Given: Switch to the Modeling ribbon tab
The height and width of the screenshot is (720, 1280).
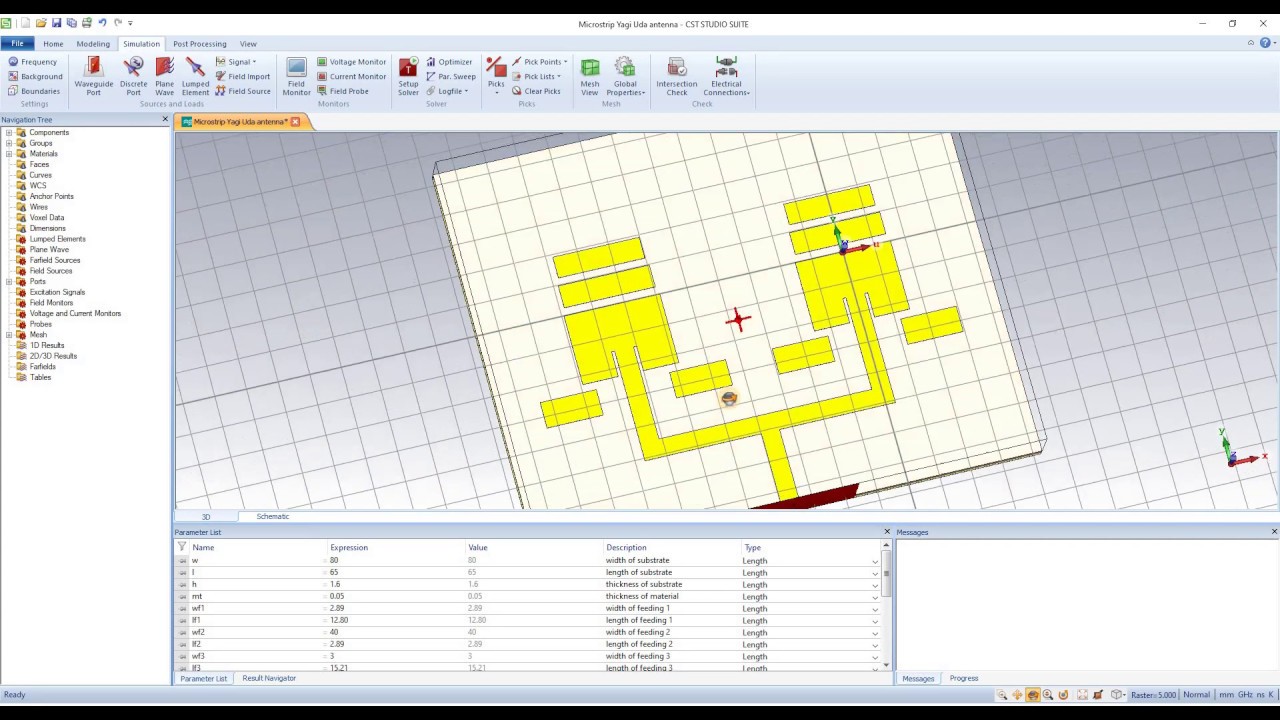Looking at the screenshot, I should tap(93, 44).
